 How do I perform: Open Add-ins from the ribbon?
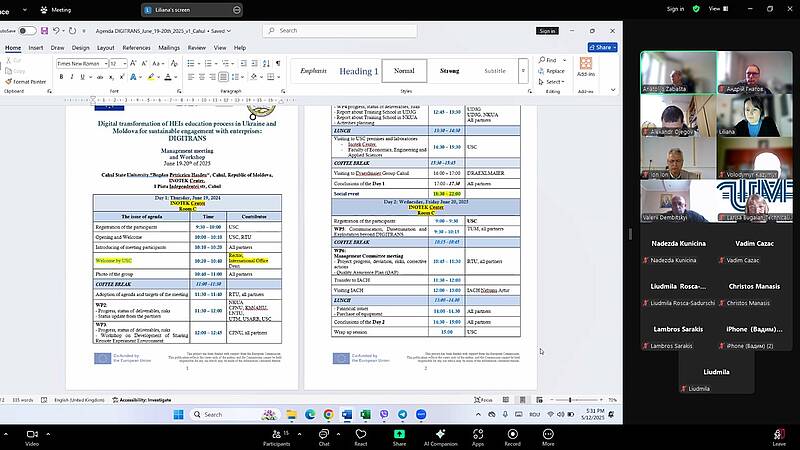[586, 67]
